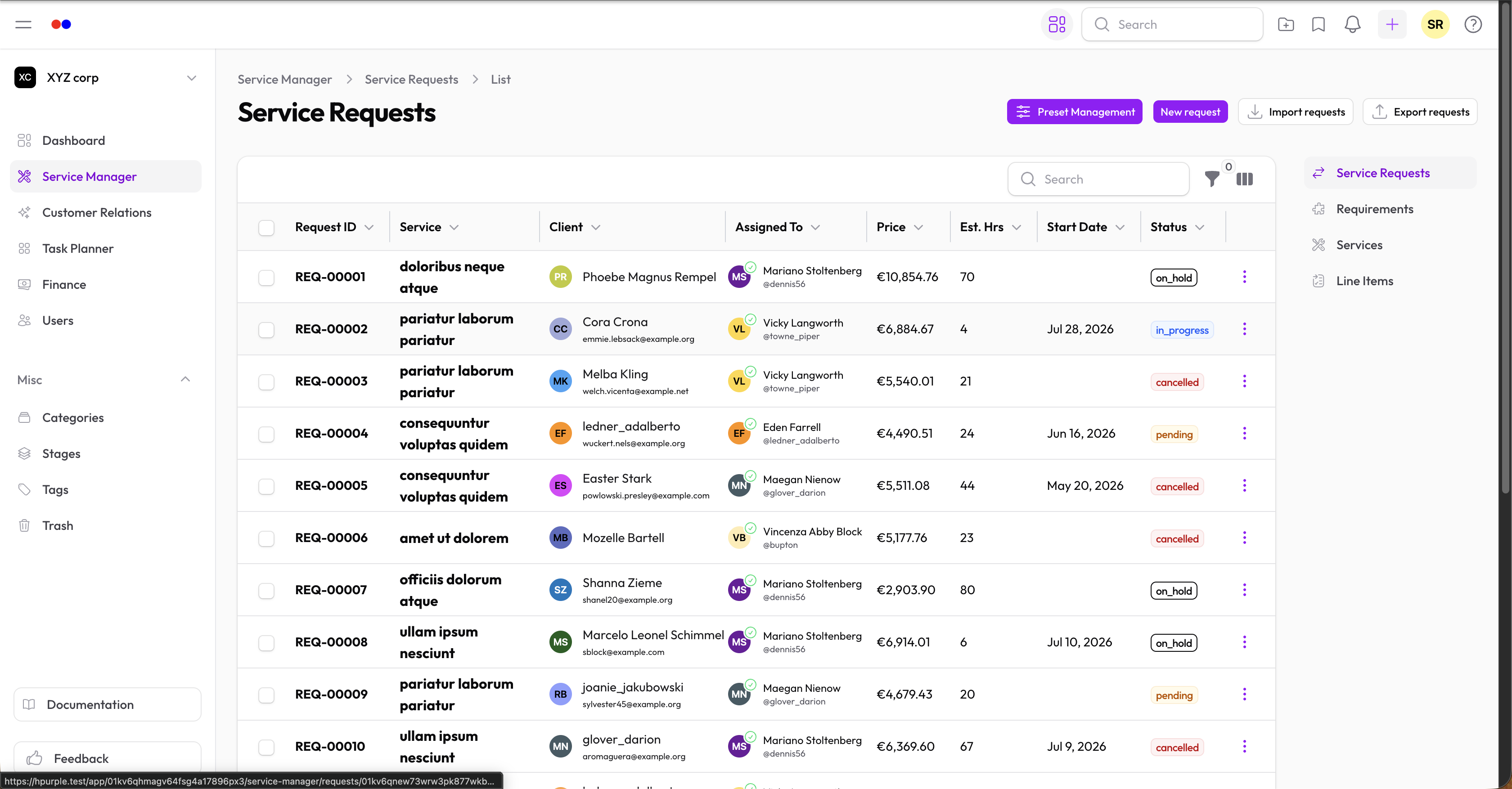
Task: Select the REQ-00003 row checkbox
Action: [x=266, y=382]
